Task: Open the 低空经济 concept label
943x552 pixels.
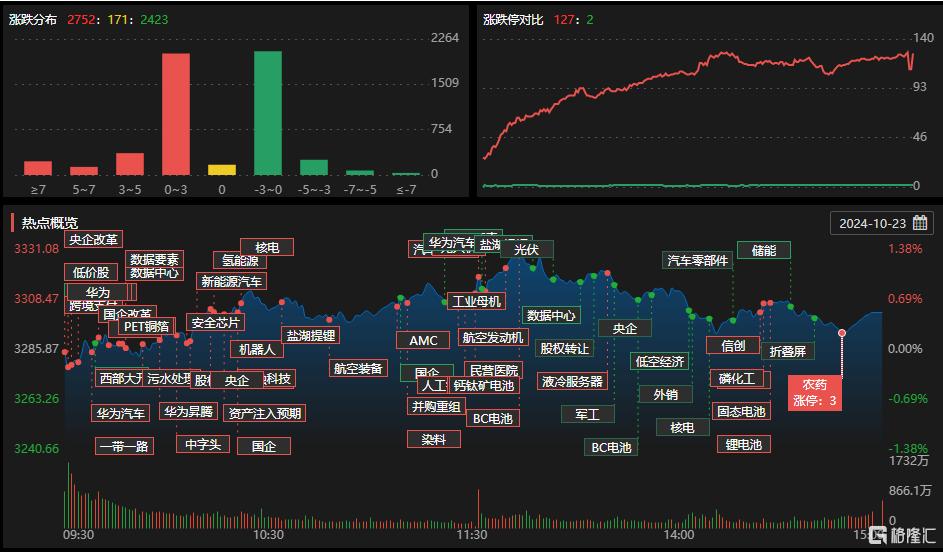Action: coord(660,361)
